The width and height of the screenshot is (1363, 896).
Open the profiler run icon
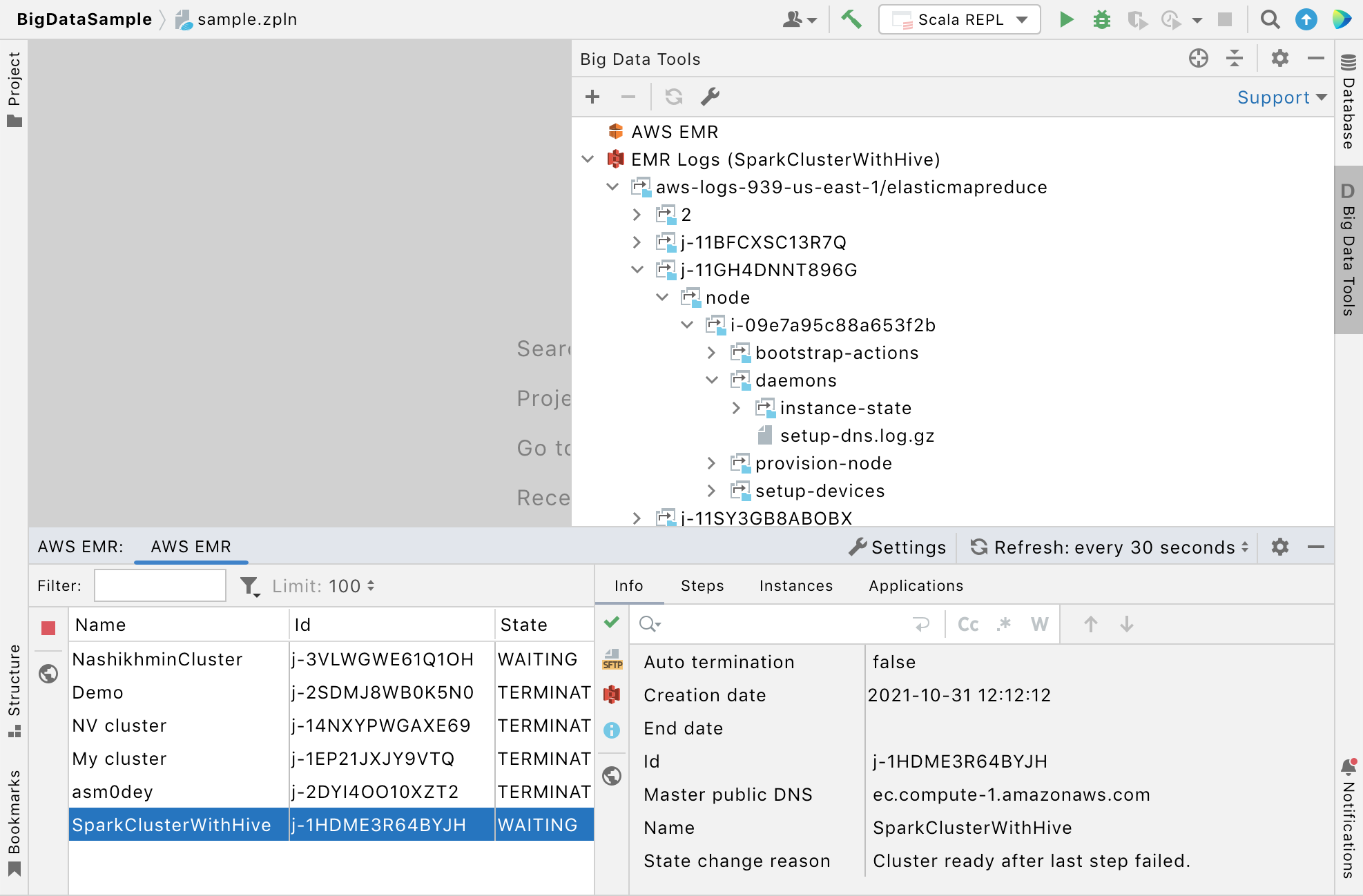tap(1172, 19)
